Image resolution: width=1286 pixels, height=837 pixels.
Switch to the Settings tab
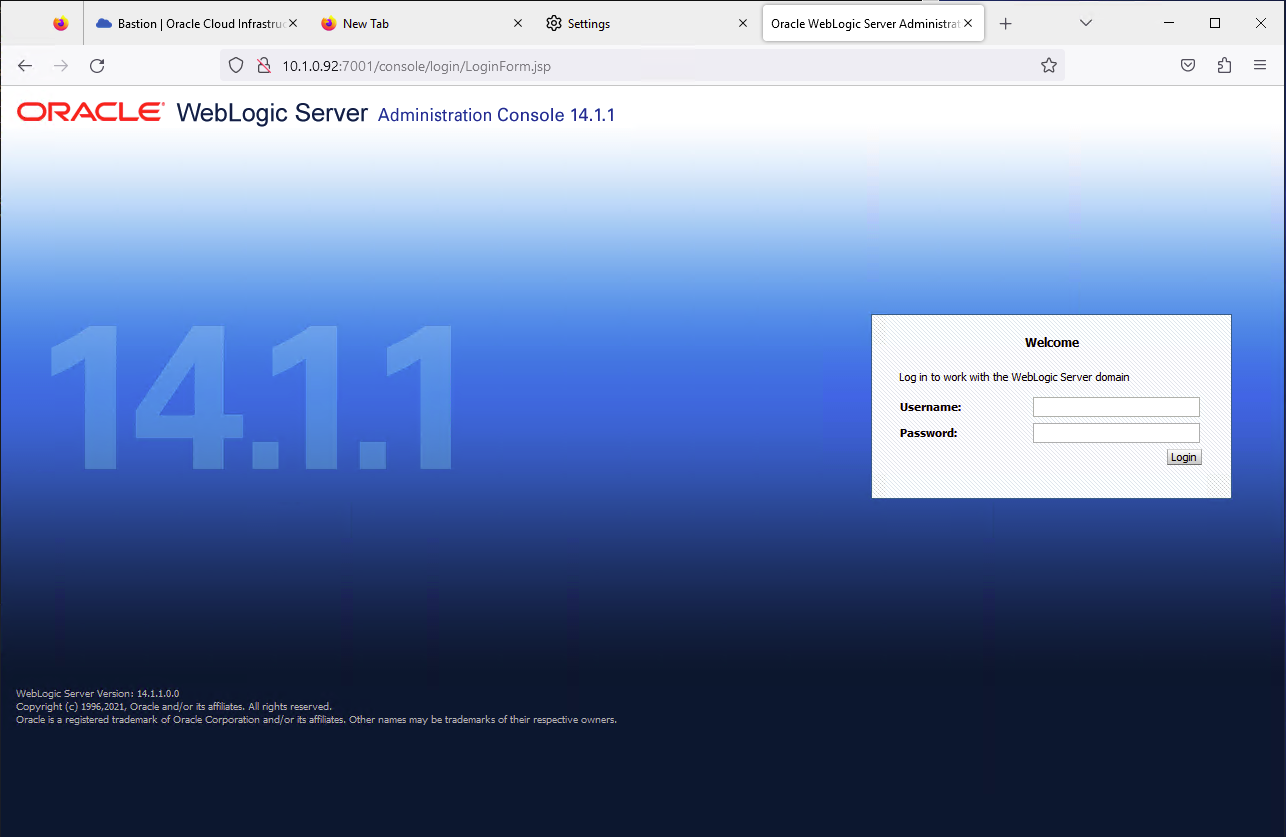(646, 24)
